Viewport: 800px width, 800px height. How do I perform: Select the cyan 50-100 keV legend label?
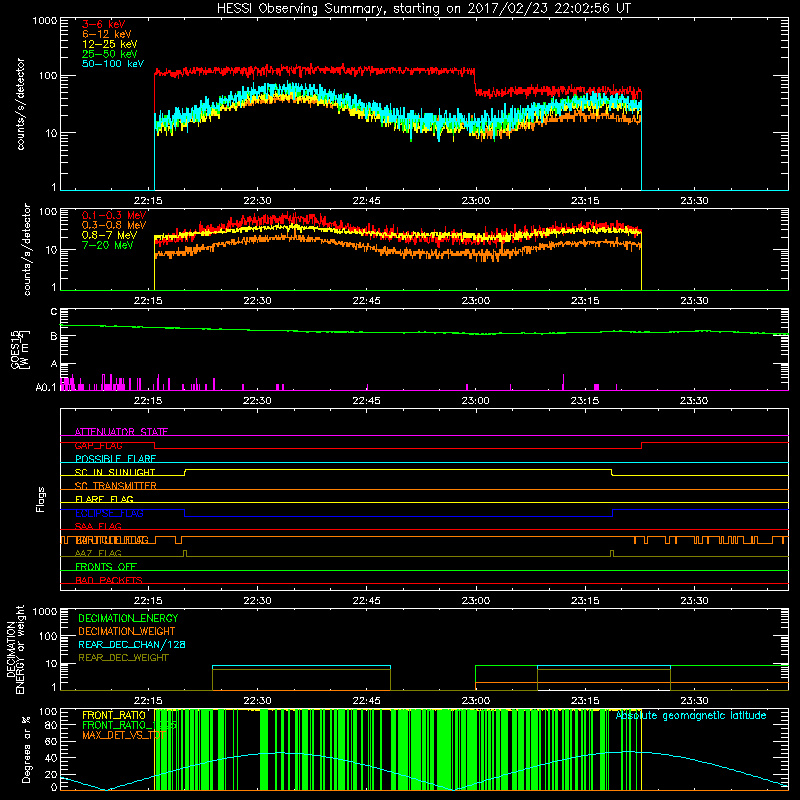click(x=113, y=64)
